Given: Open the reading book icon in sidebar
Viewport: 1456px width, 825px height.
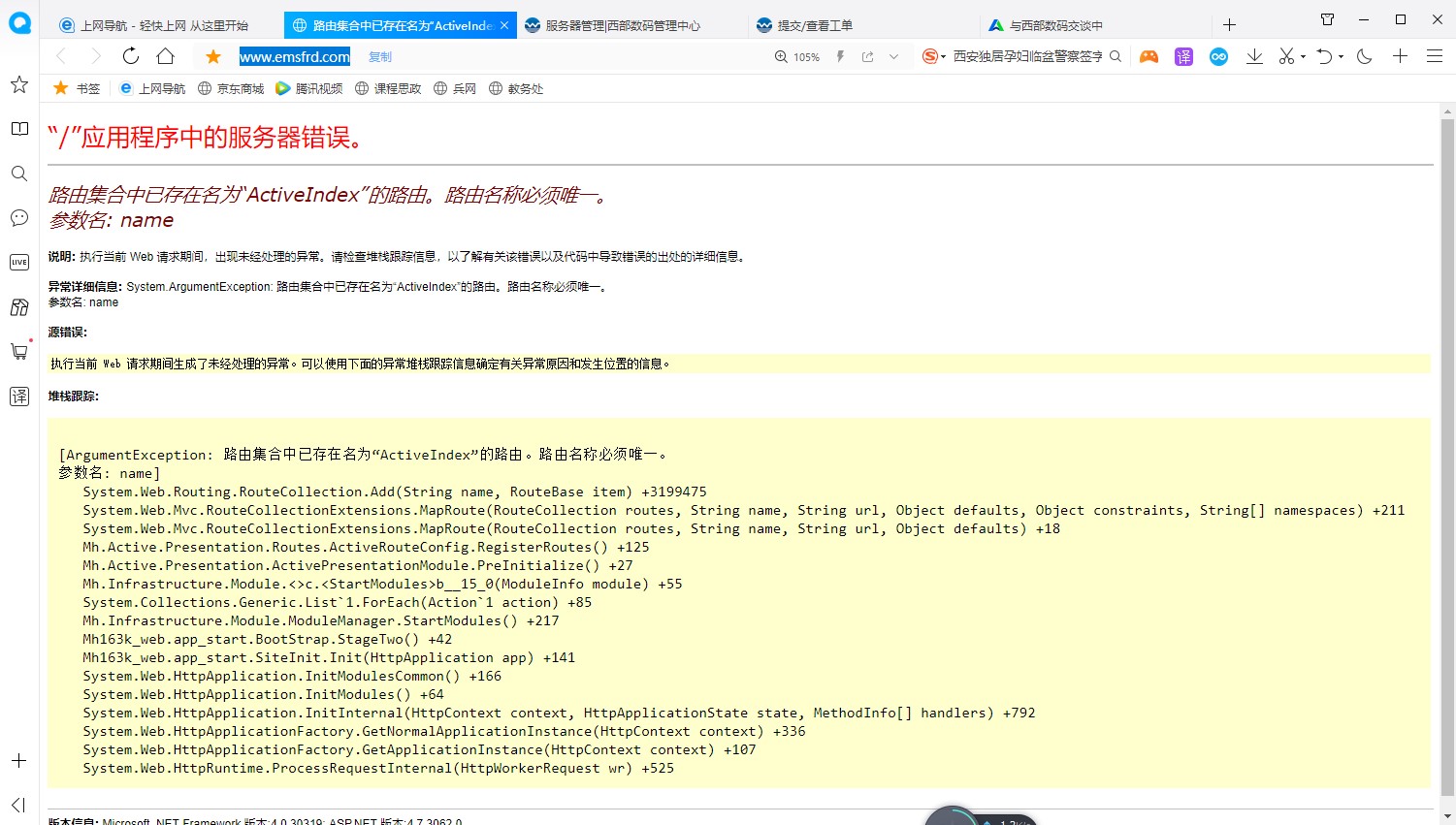Looking at the screenshot, I should (x=19, y=129).
